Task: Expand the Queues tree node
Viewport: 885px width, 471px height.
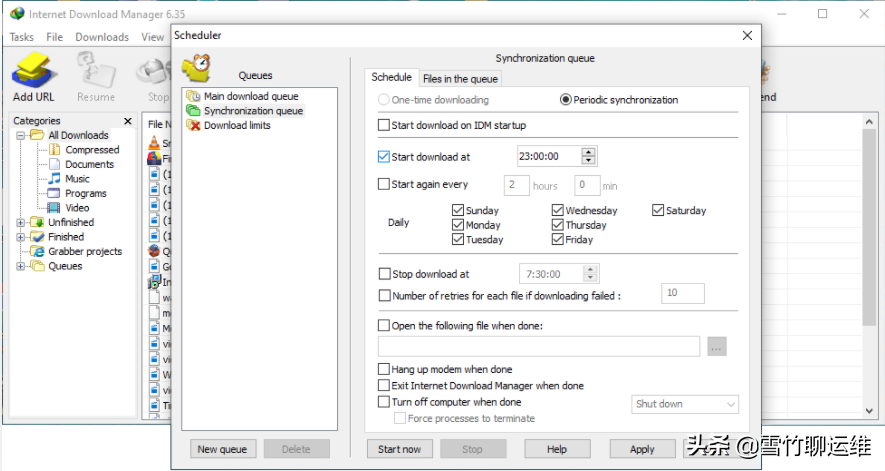Action: [21, 266]
